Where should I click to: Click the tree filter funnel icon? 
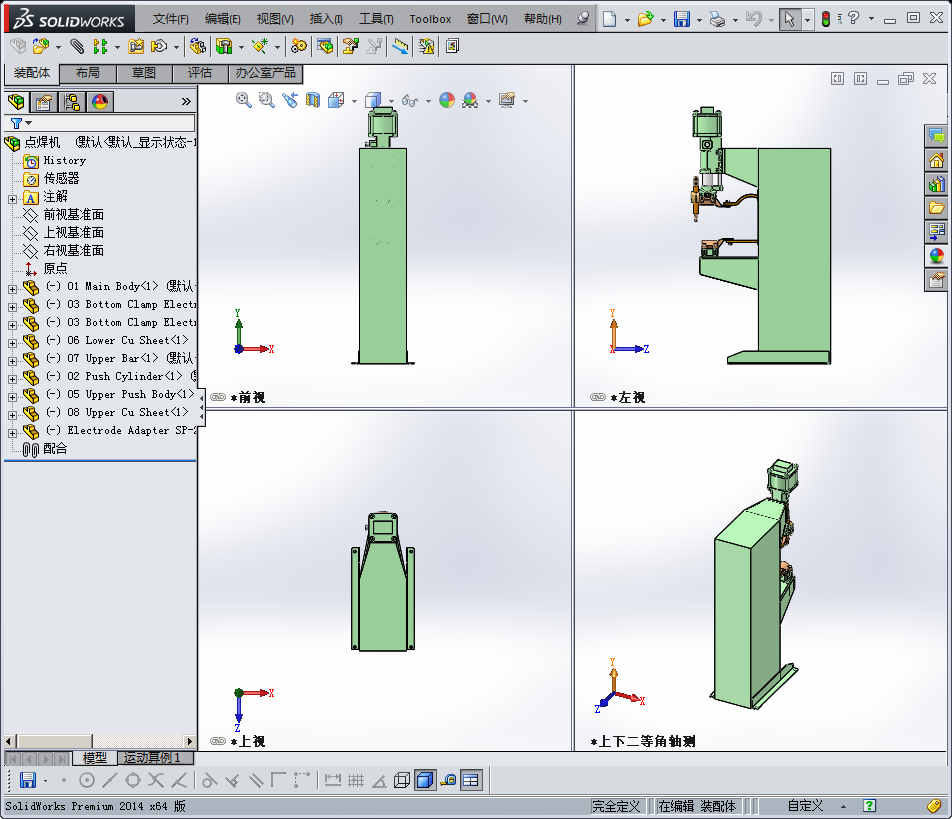click(16, 123)
